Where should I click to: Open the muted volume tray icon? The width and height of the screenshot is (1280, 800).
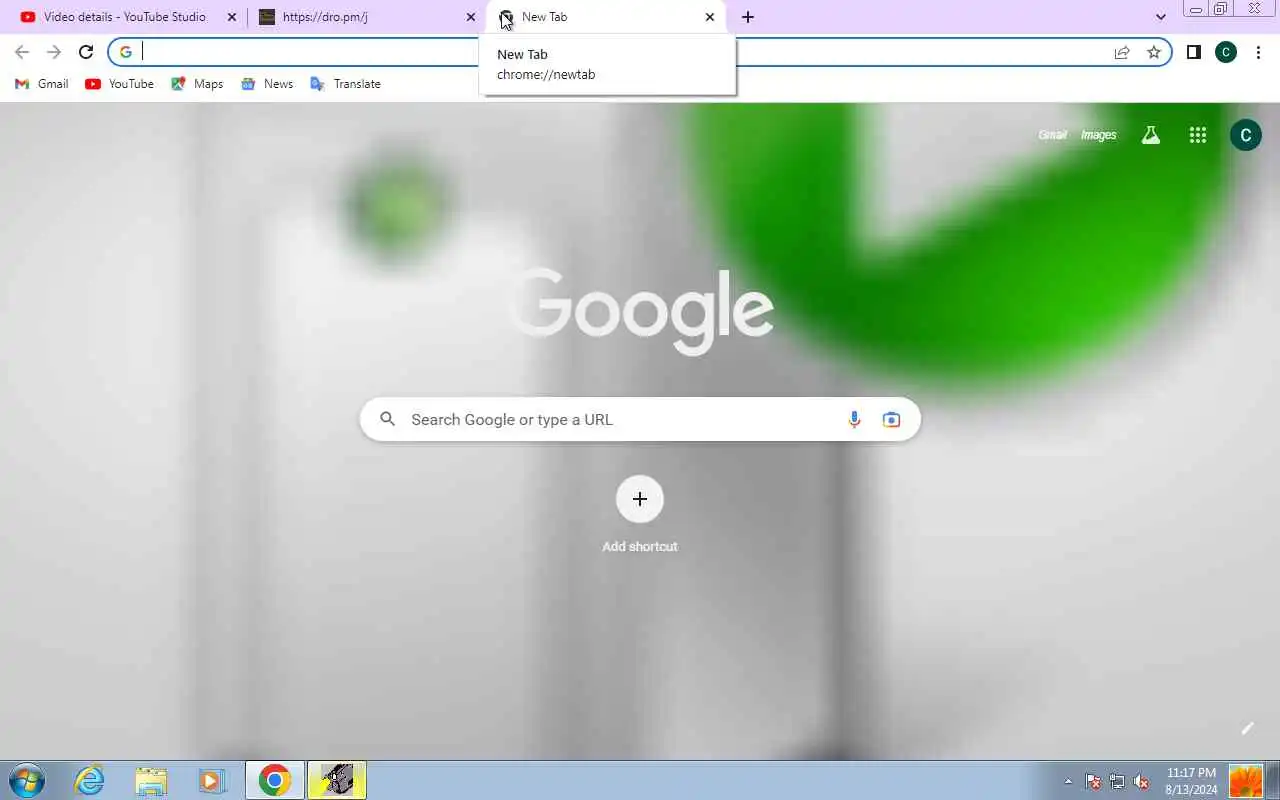click(x=1141, y=781)
